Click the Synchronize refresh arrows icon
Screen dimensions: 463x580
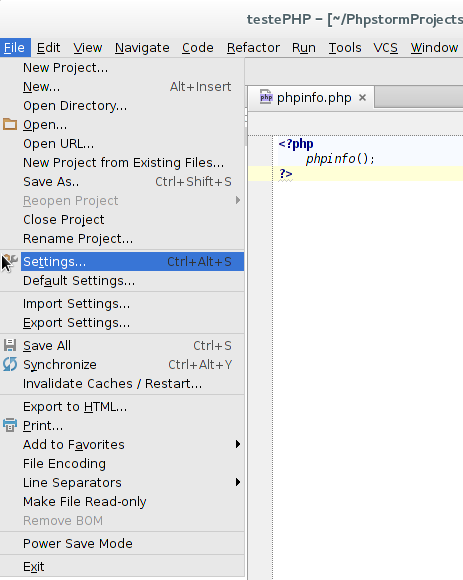click(x=10, y=364)
